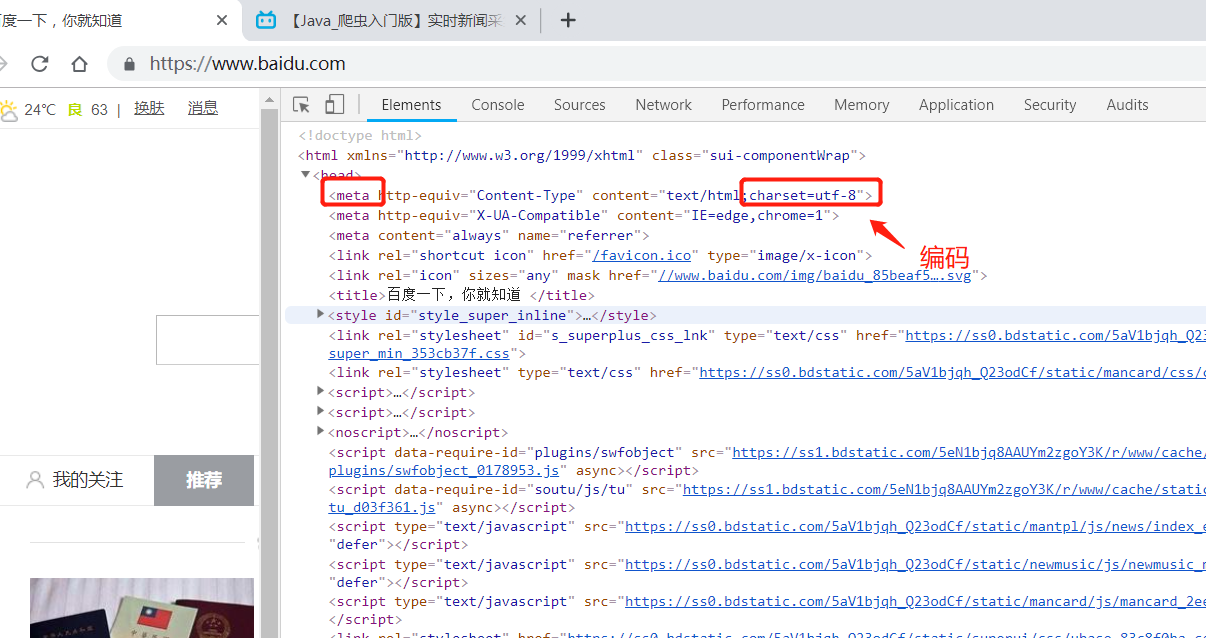Switch to the Elements panel tab
Image resolution: width=1206 pixels, height=638 pixels.
[x=411, y=105]
